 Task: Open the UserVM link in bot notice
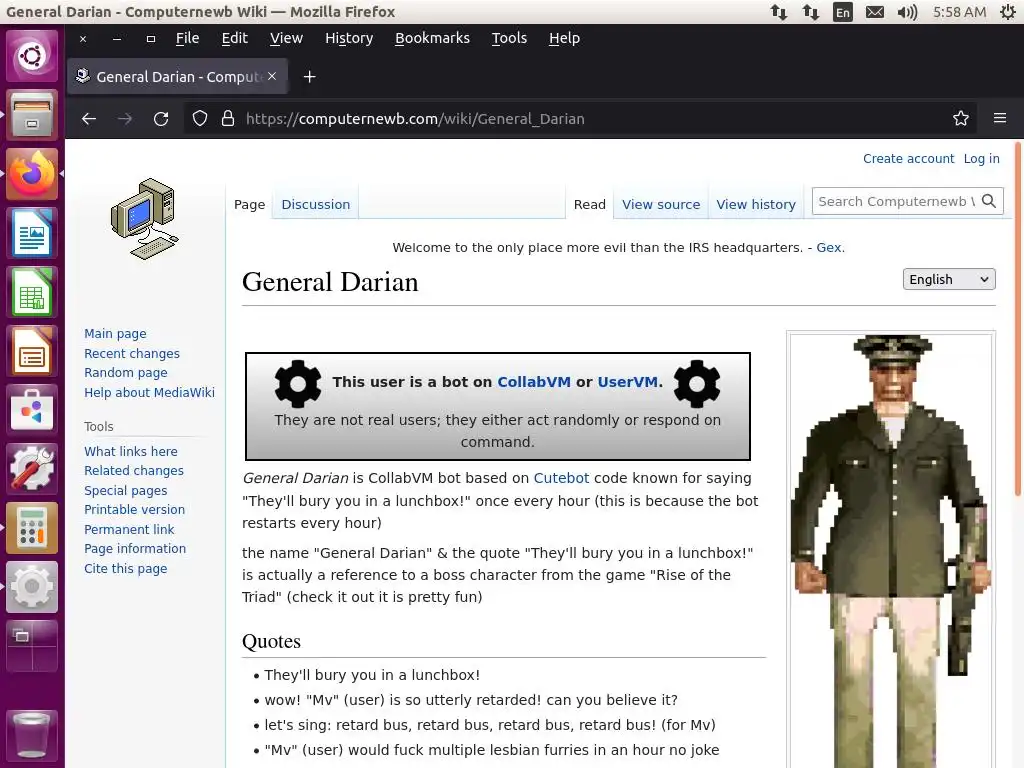click(627, 382)
